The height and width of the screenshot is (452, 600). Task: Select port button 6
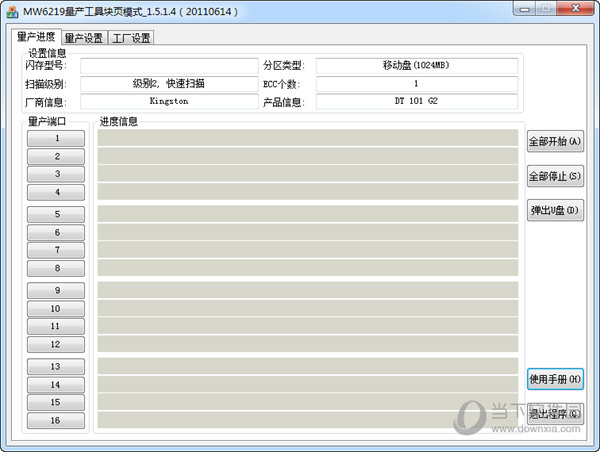click(56, 232)
